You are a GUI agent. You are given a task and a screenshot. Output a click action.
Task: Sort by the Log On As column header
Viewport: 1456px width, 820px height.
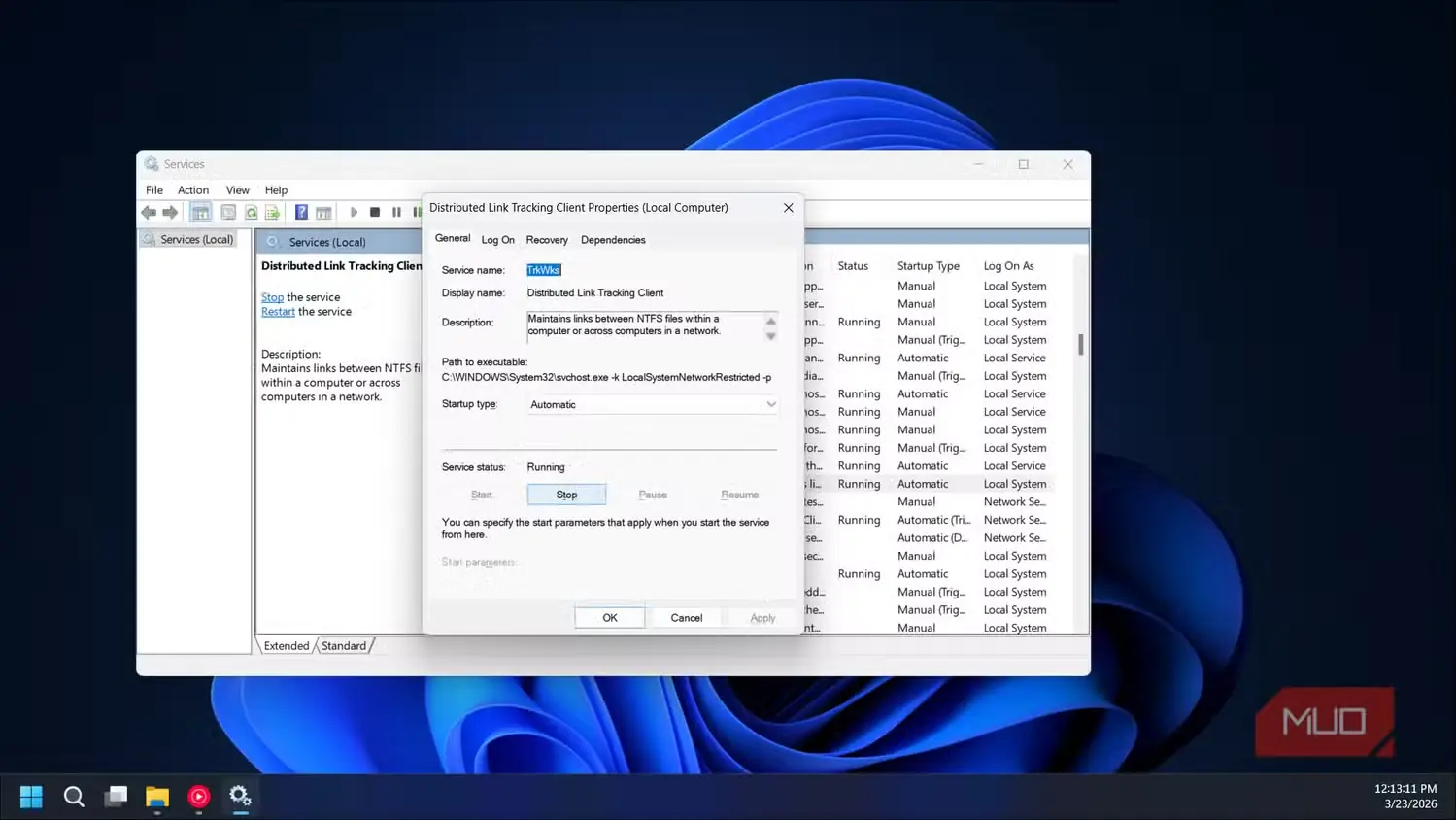1009,266
